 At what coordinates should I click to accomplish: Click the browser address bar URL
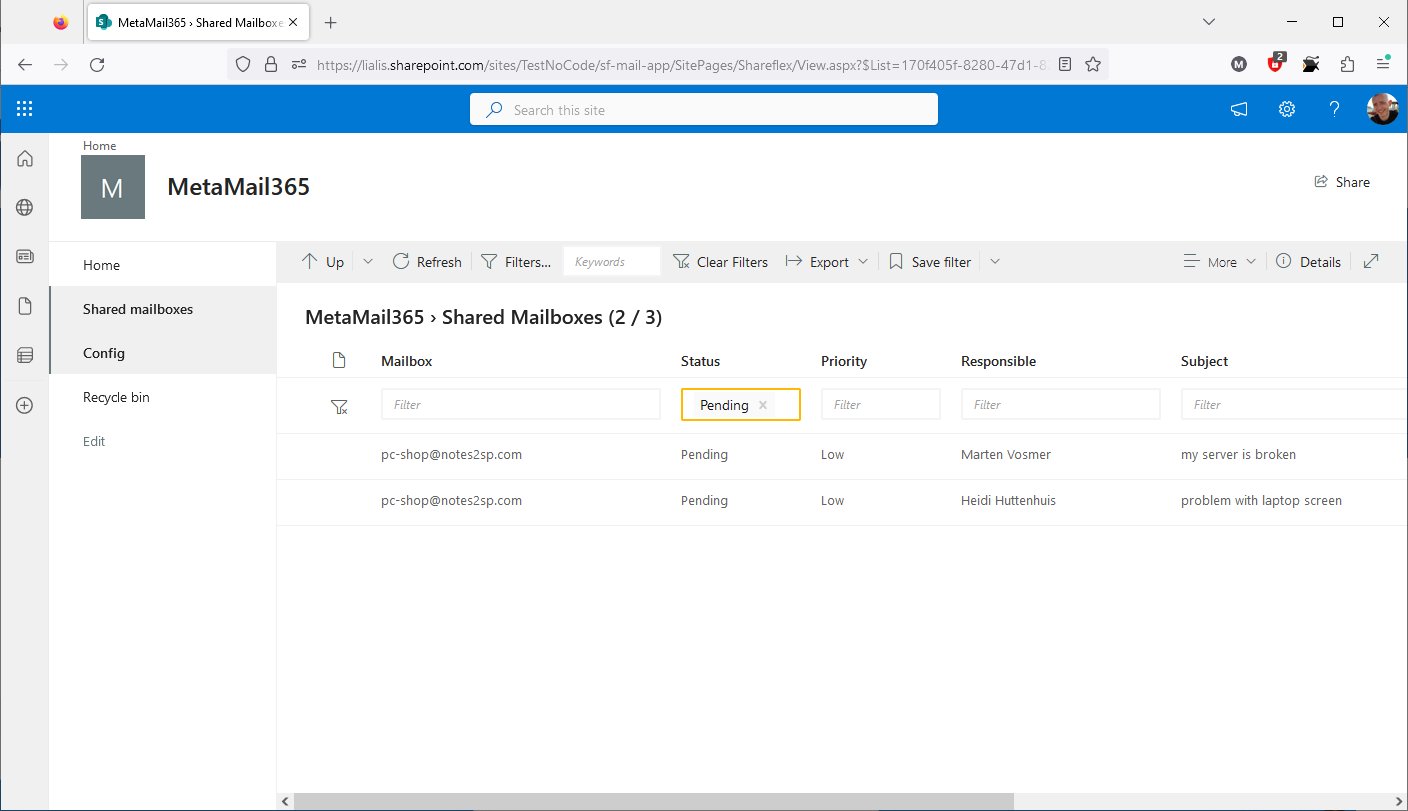pyautogui.click(x=681, y=64)
